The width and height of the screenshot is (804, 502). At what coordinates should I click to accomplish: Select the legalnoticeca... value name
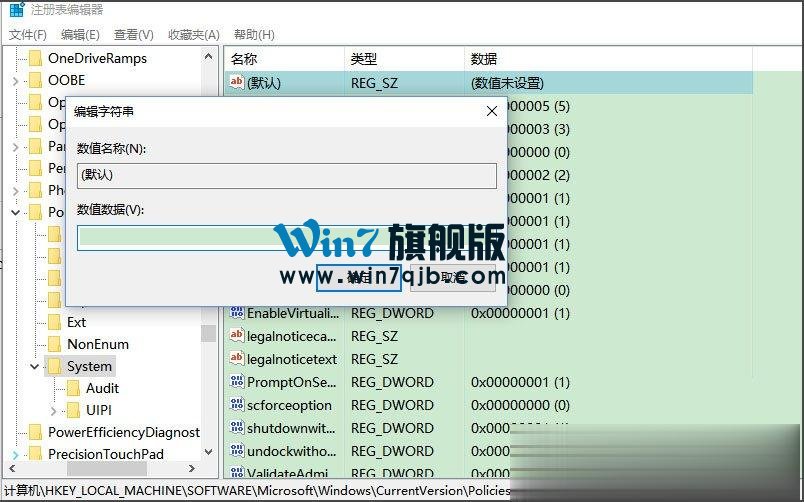292,336
